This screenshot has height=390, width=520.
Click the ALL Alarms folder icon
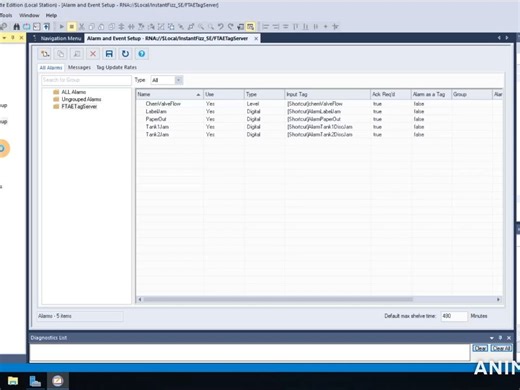(x=56, y=92)
